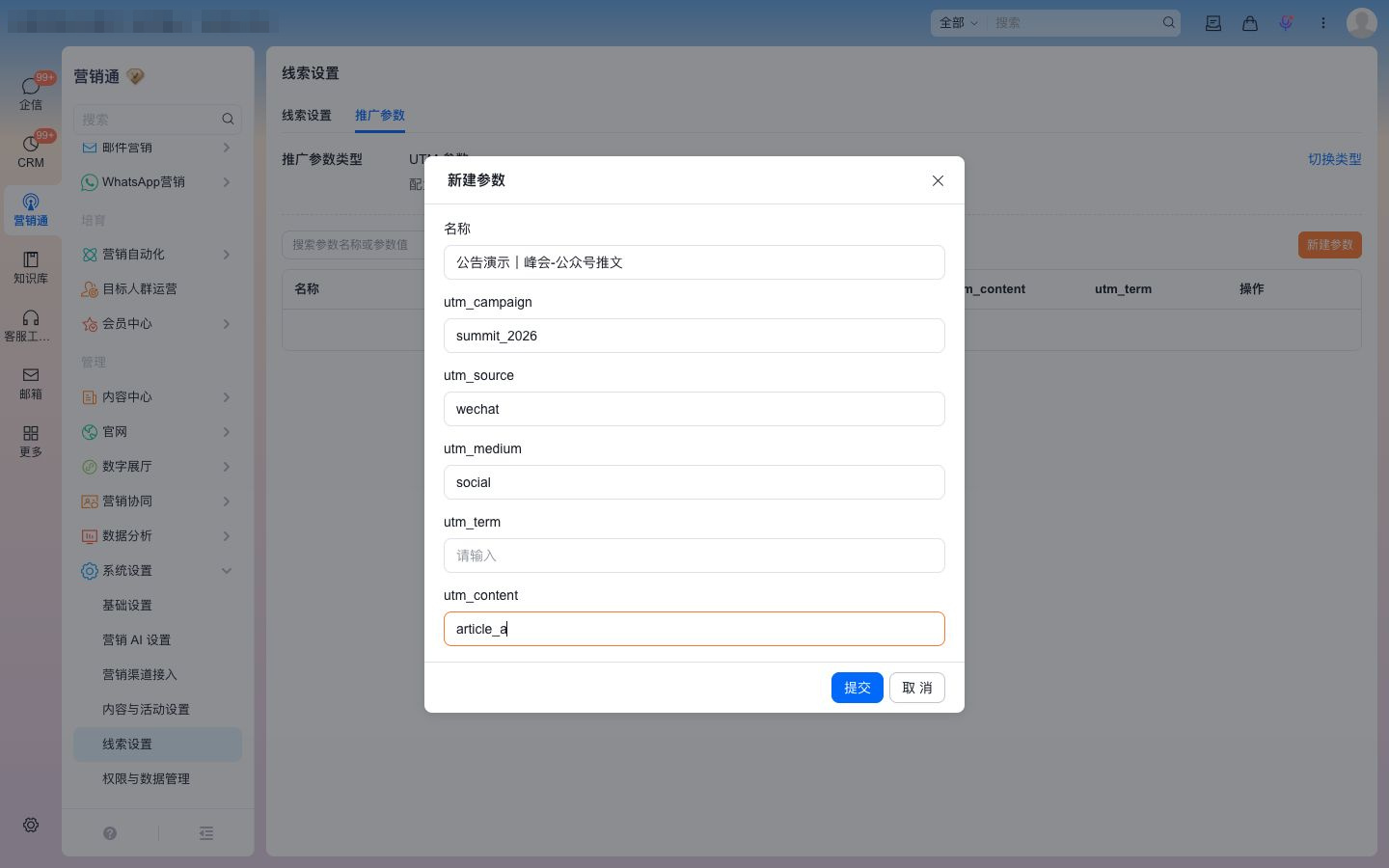Collapse the 系统设置 menu

pyautogui.click(x=158, y=571)
